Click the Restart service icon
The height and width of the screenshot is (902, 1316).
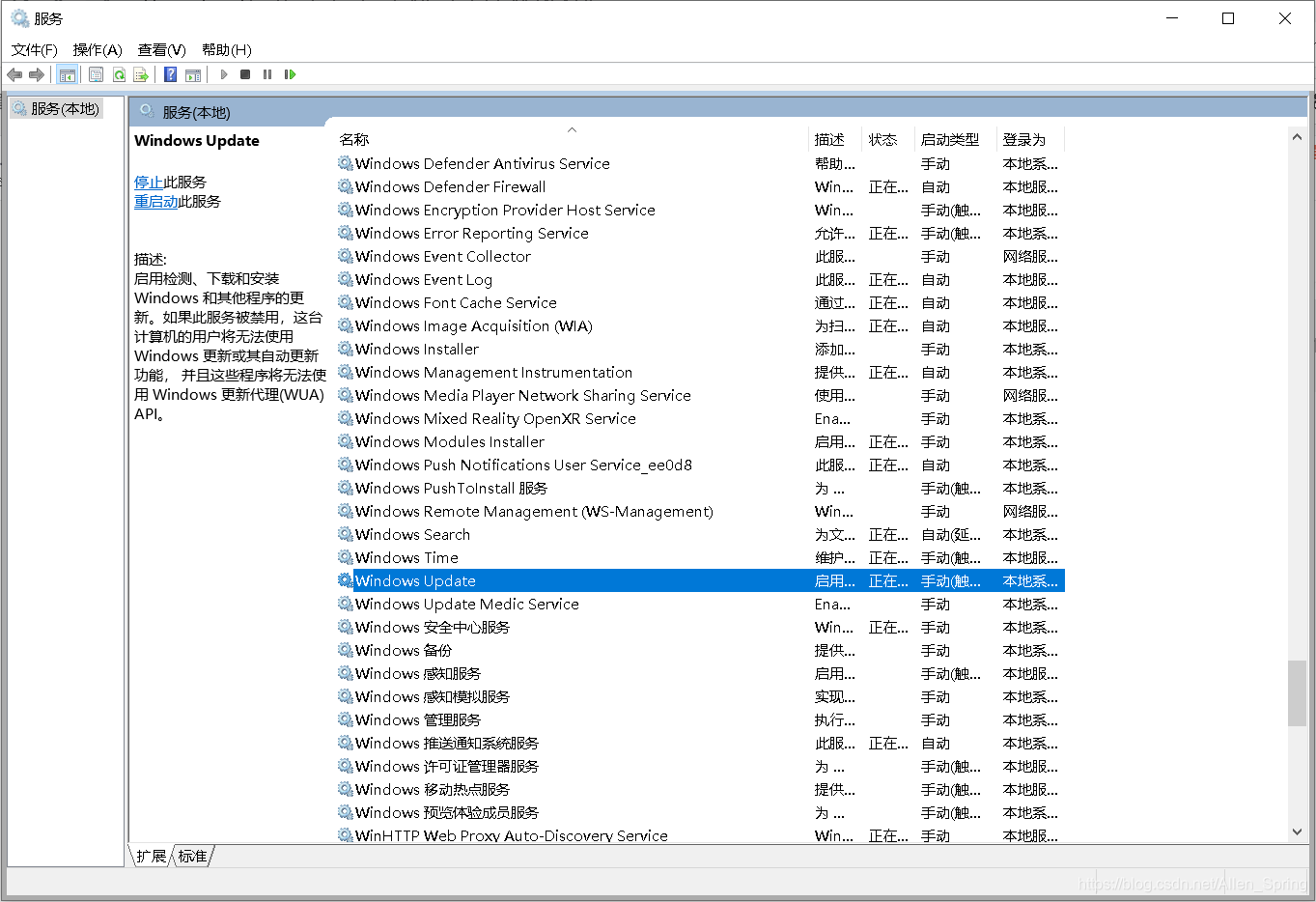tap(290, 74)
